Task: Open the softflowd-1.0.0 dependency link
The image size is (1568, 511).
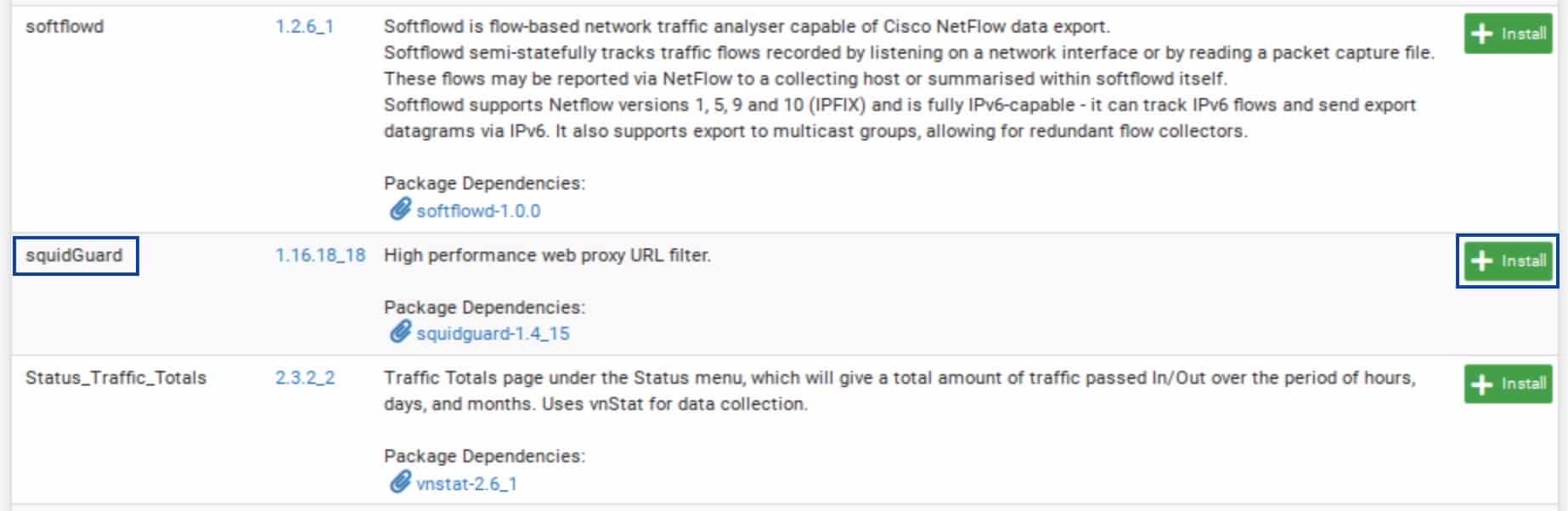Action: [478, 211]
